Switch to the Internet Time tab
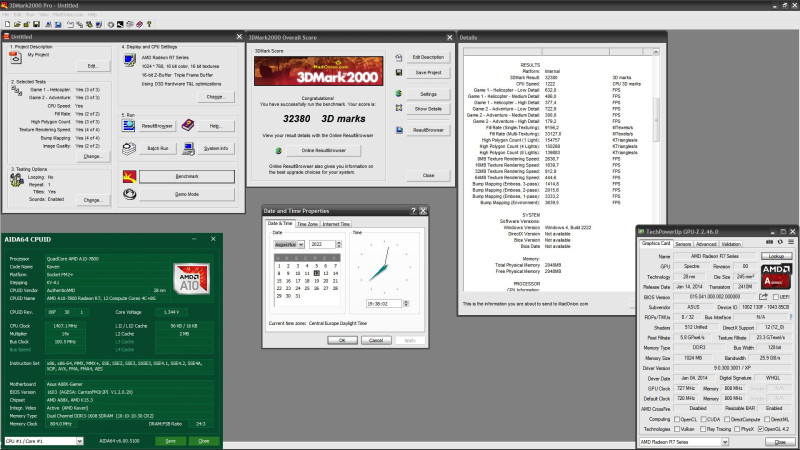The height and width of the screenshot is (450, 800). pyautogui.click(x=336, y=224)
